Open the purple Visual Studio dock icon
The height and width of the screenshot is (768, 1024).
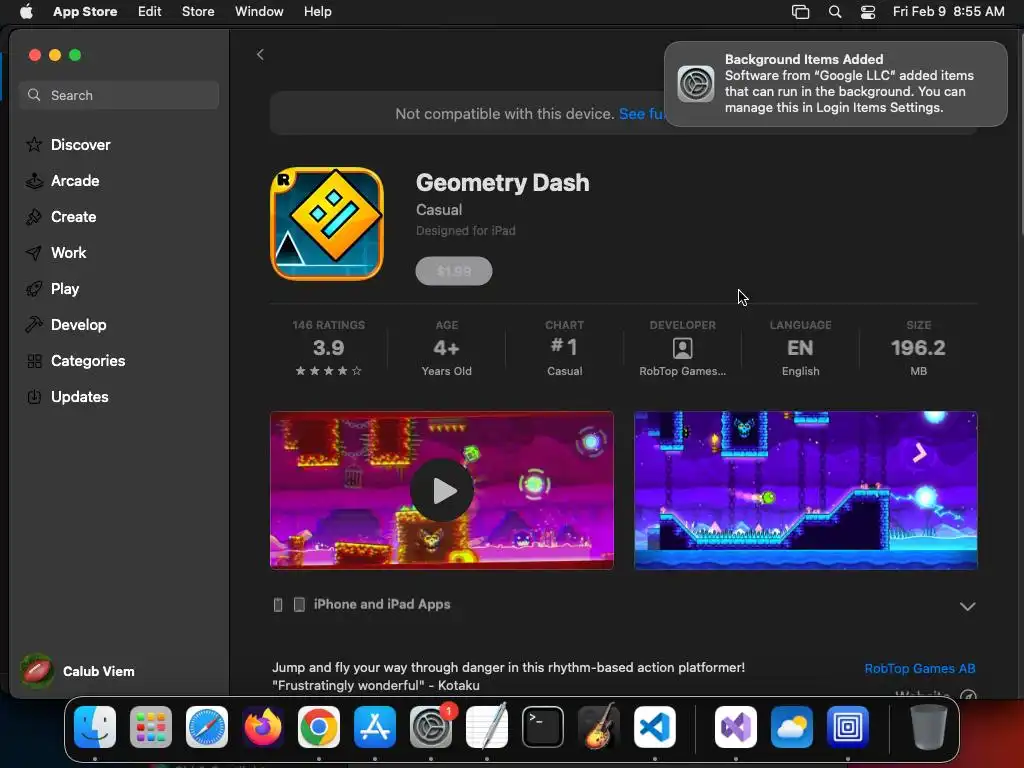(x=736, y=727)
